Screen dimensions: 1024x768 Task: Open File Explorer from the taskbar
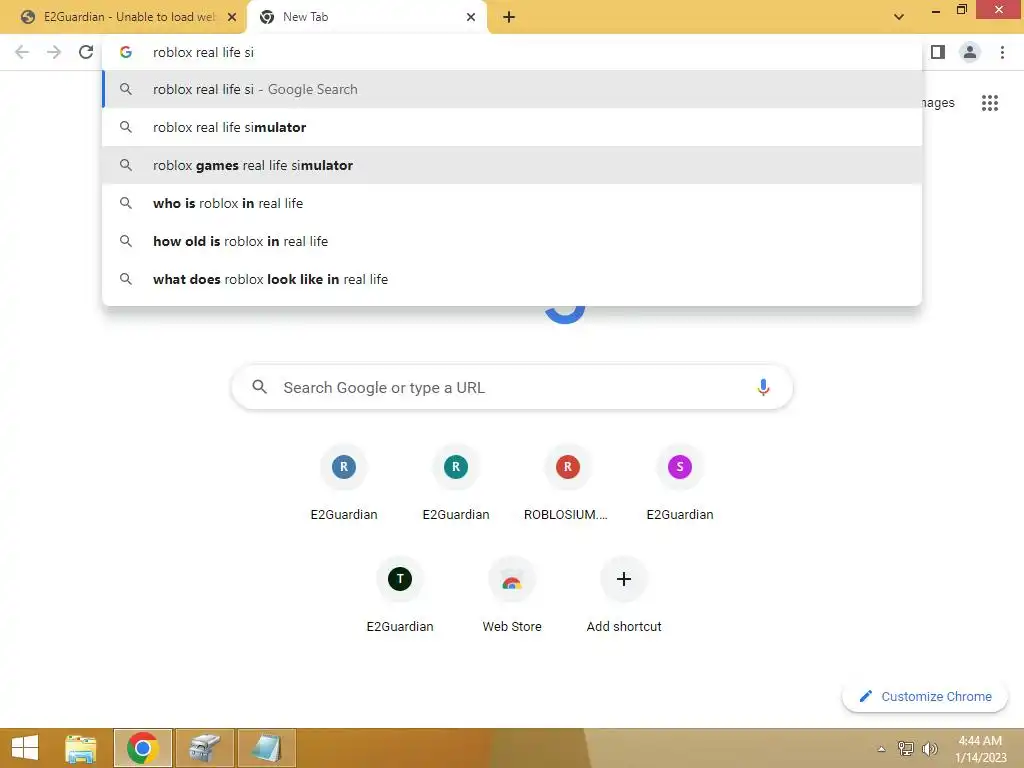click(80, 748)
